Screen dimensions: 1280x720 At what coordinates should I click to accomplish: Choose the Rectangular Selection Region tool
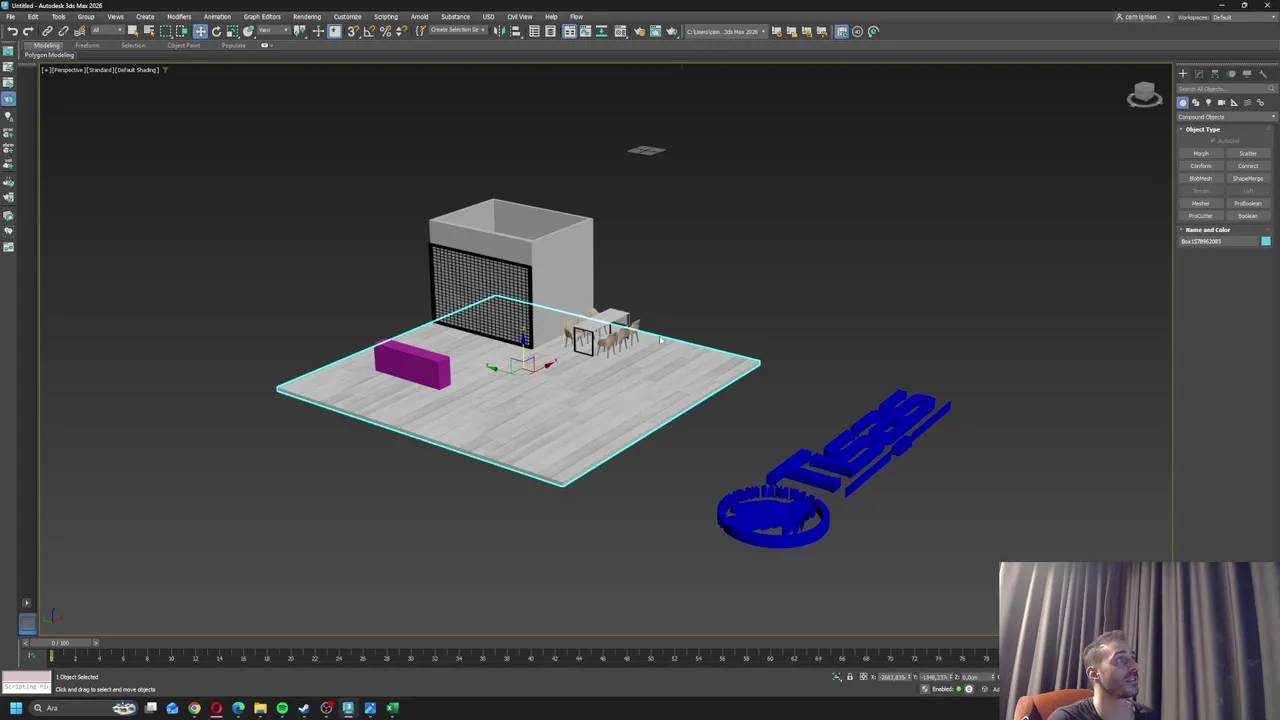pyautogui.click(x=166, y=31)
